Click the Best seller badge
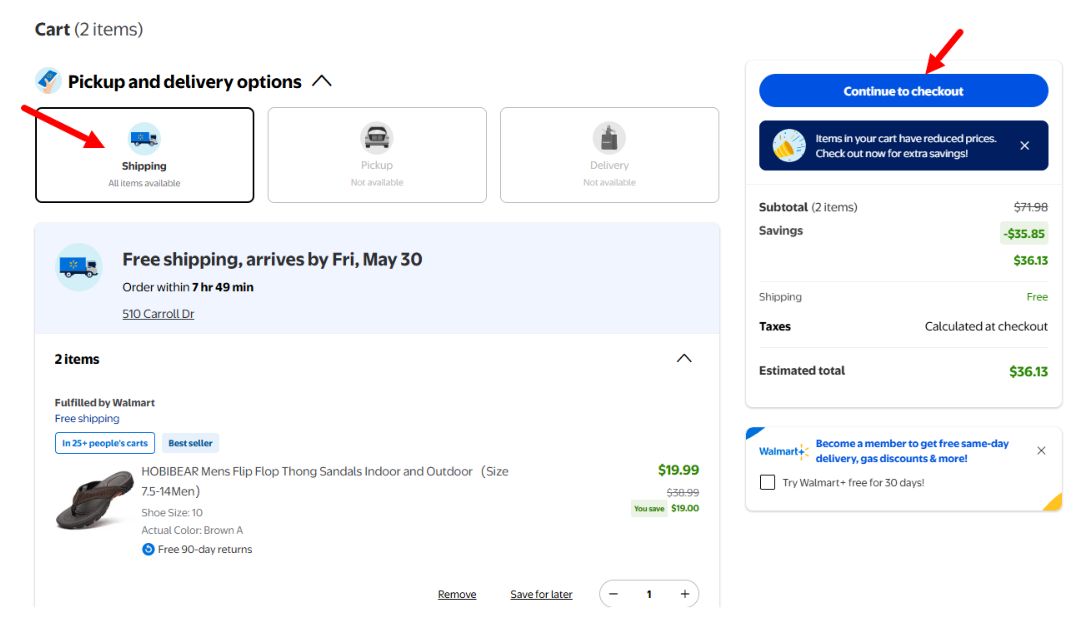The width and height of the screenshot is (1088, 618). [x=190, y=443]
